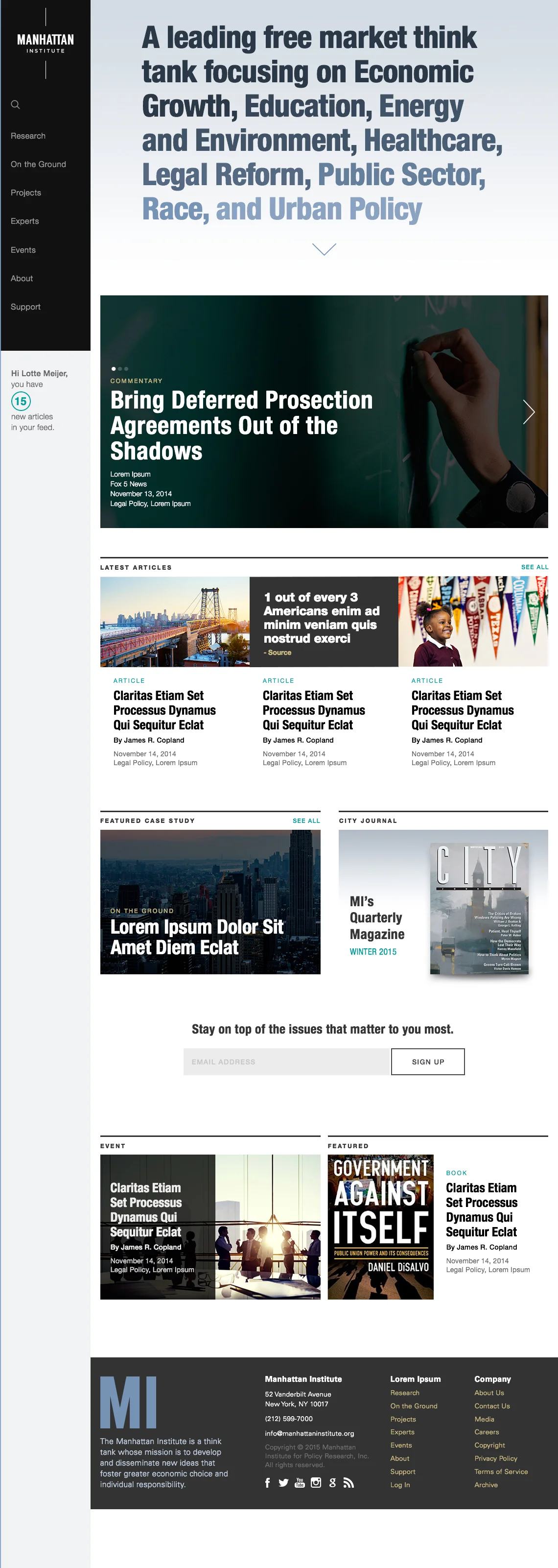
Task: Focus the Email Address input field
Action: pos(287,1061)
